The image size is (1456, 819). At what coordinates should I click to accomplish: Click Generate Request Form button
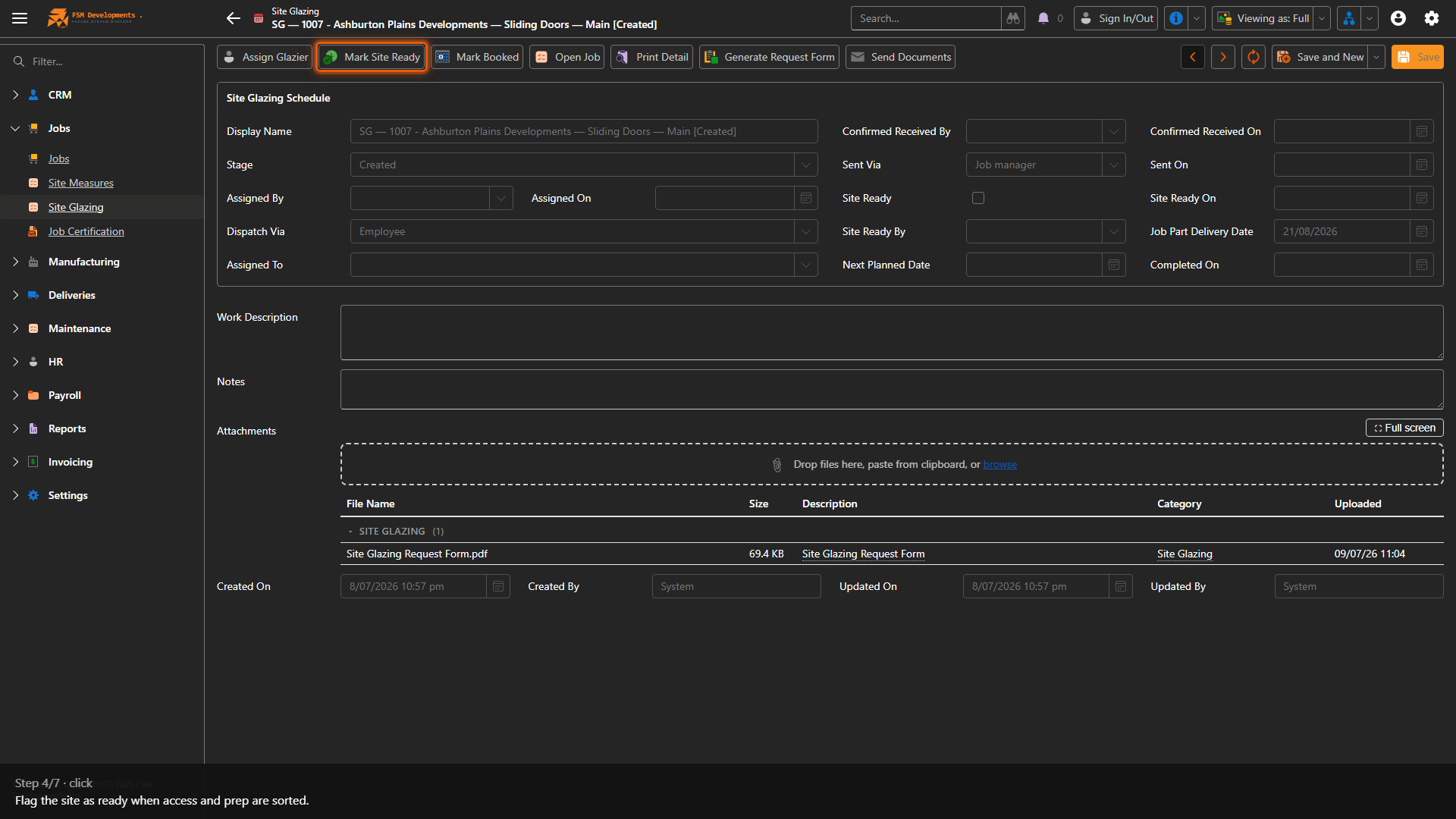[770, 57]
